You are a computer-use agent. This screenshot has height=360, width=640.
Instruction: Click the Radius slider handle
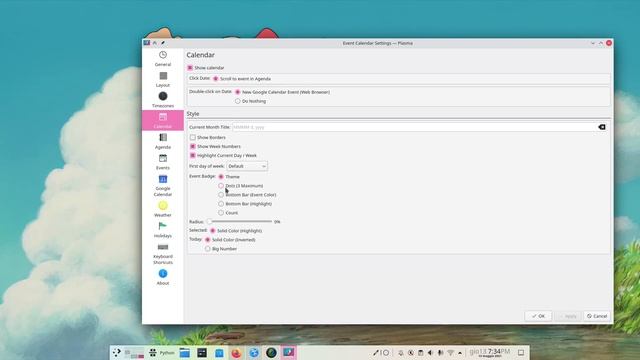point(209,221)
